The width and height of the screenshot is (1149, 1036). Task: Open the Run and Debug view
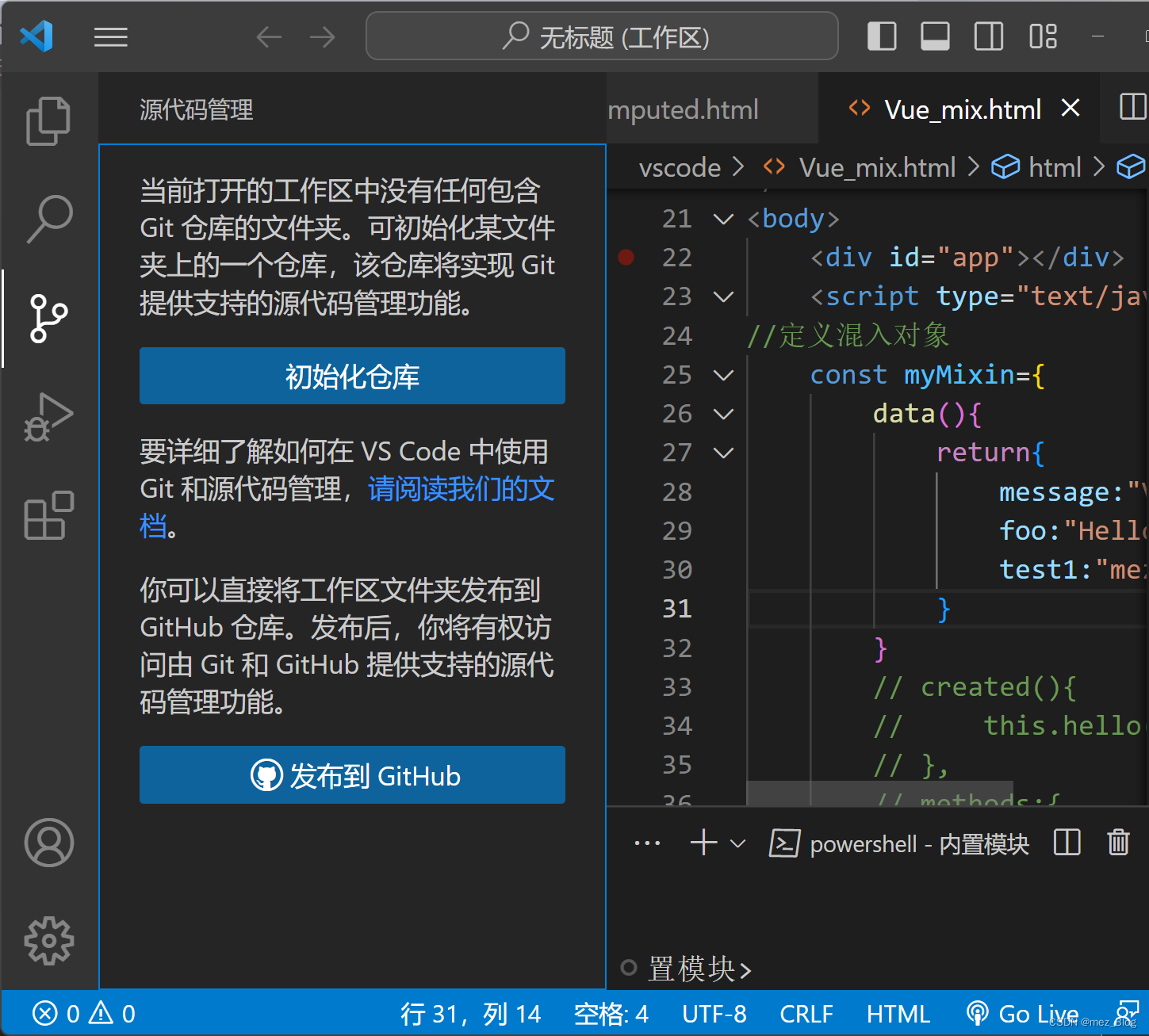pyautogui.click(x=48, y=417)
